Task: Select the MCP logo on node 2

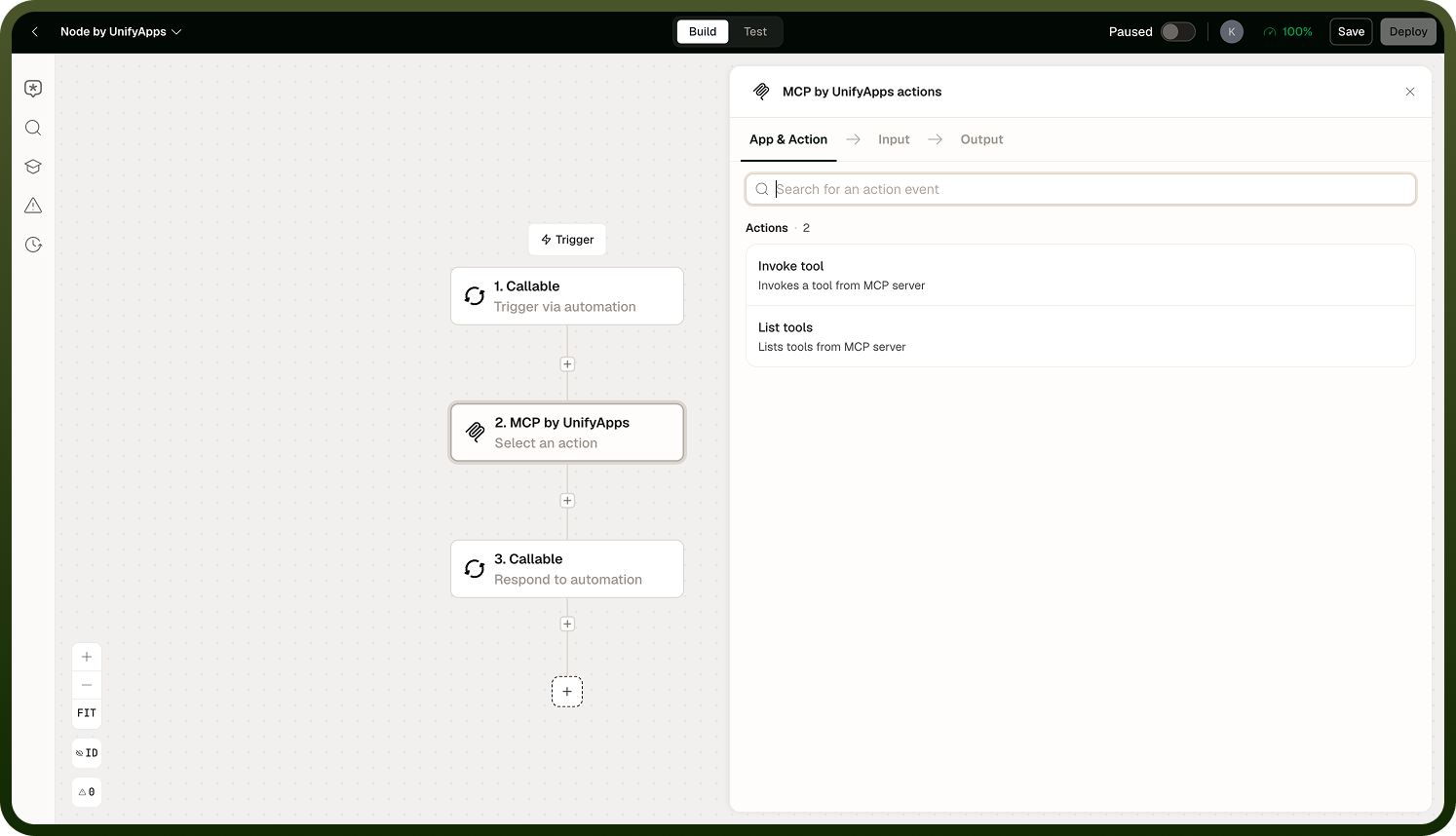Action: click(475, 433)
